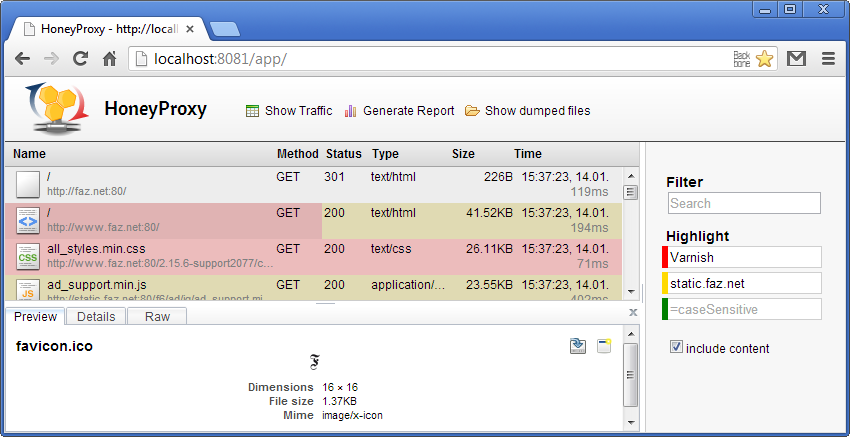Toggle the include content checkbox

click(x=675, y=347)
